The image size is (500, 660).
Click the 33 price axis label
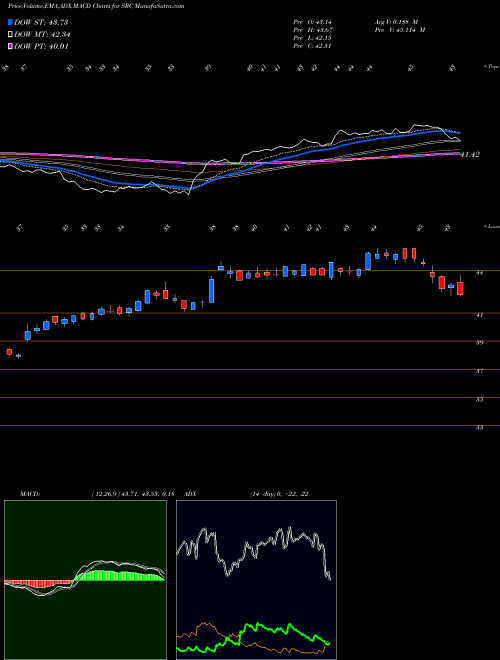tap(479, 428)
